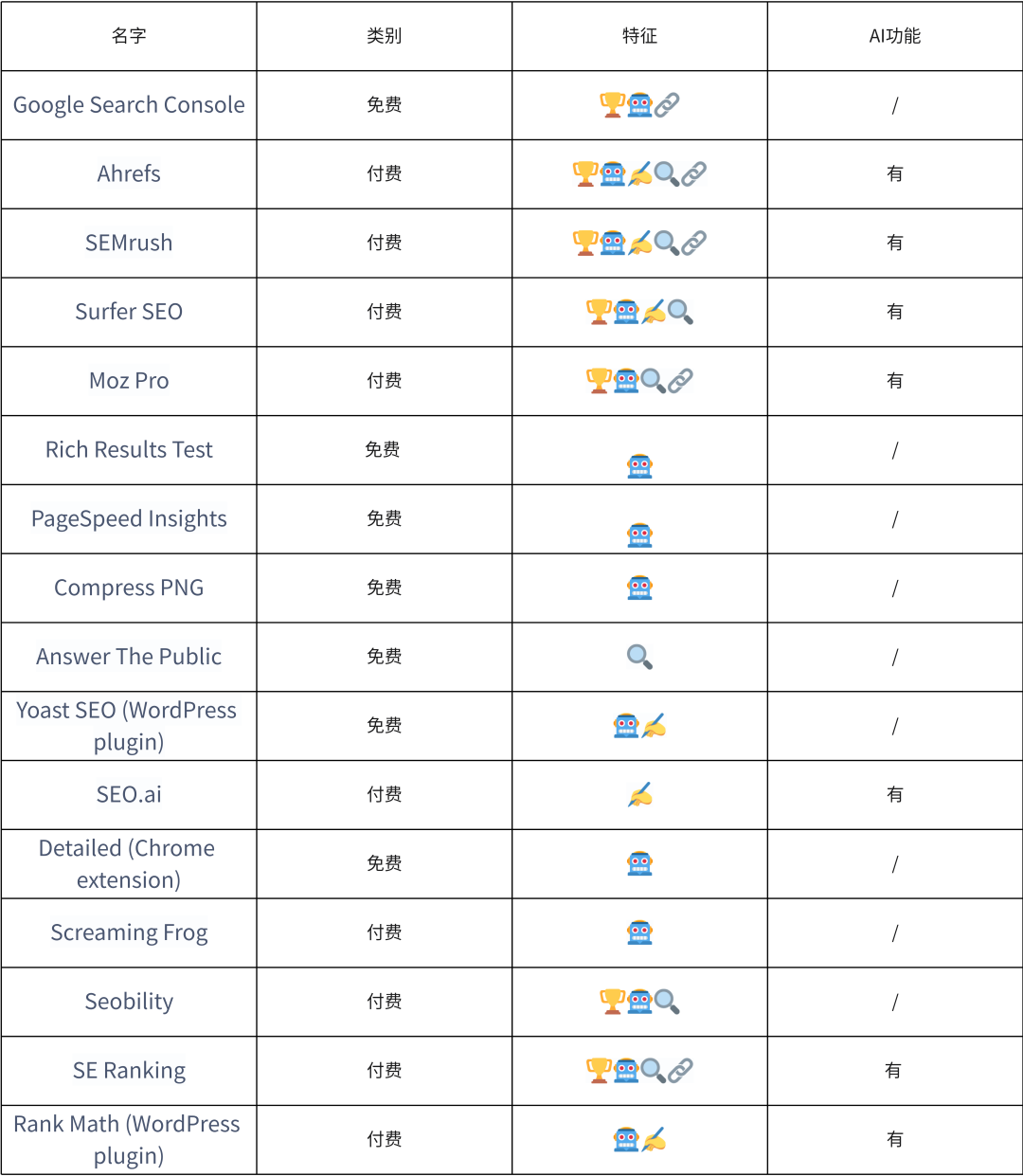Open the PageSpeed Insights link
The image size is (1023, 1176).
click(129, 519)
